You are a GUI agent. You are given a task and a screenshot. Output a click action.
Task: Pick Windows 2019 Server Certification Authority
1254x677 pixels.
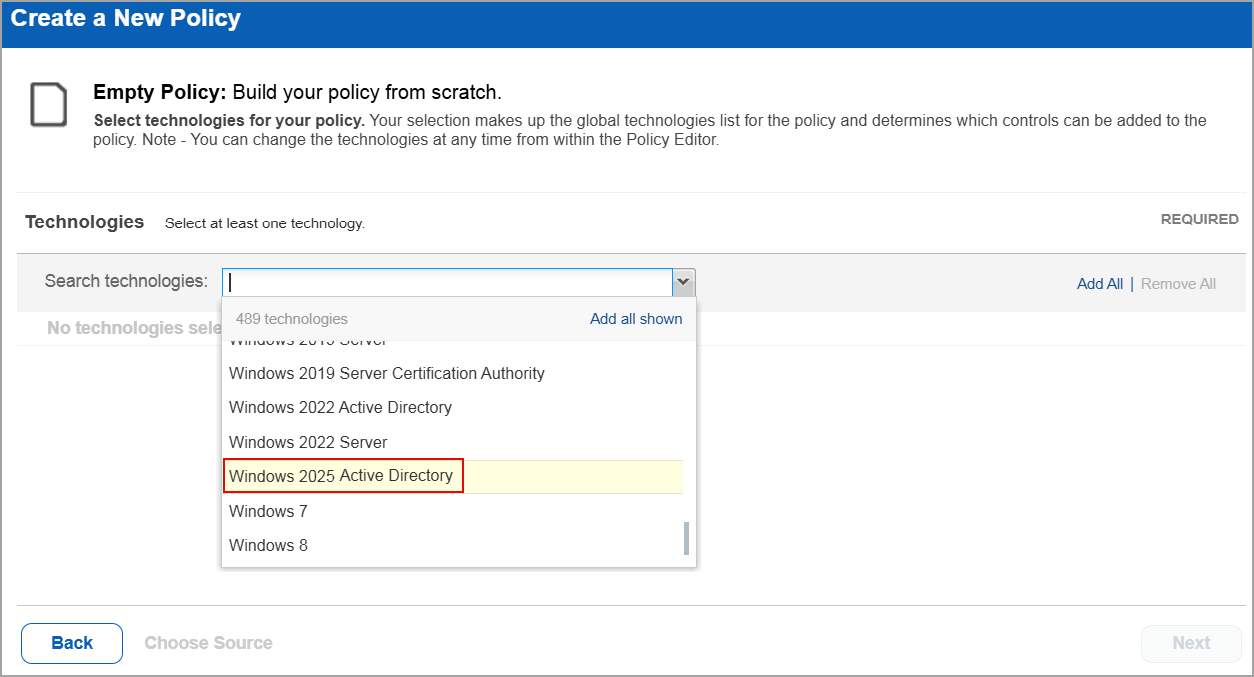(387, 373)
